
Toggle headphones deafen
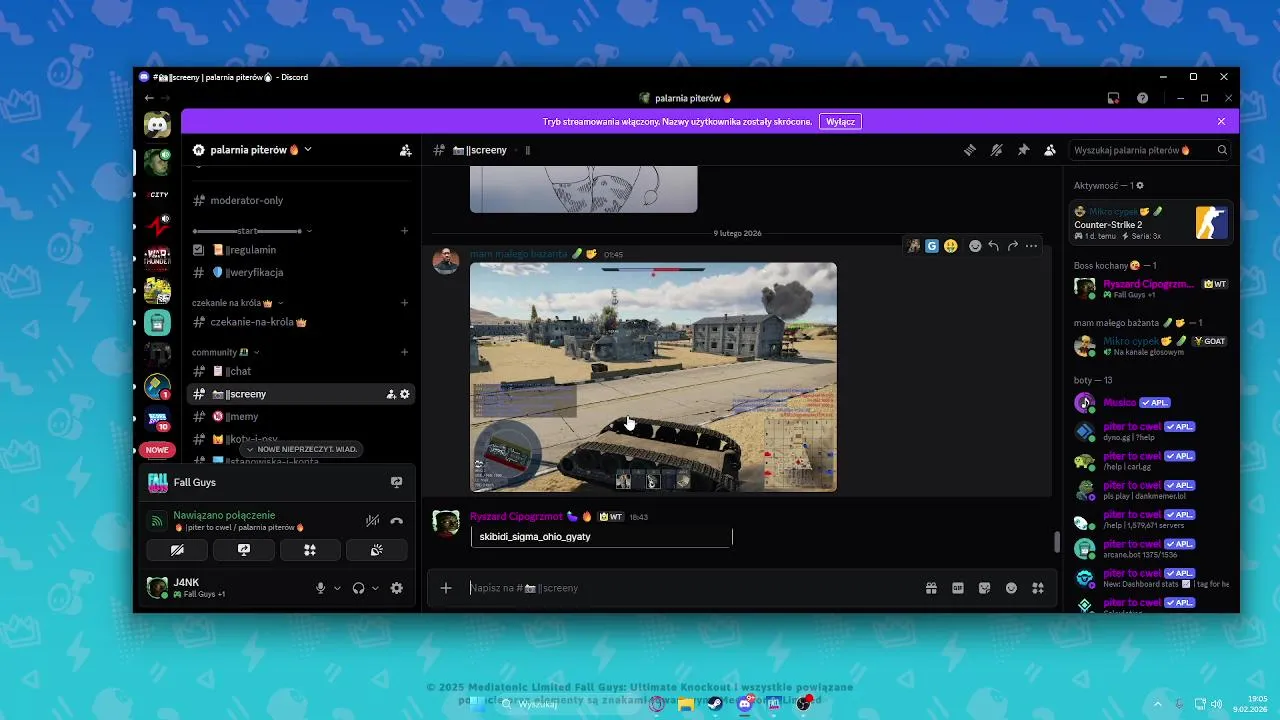tap(358, 588)
